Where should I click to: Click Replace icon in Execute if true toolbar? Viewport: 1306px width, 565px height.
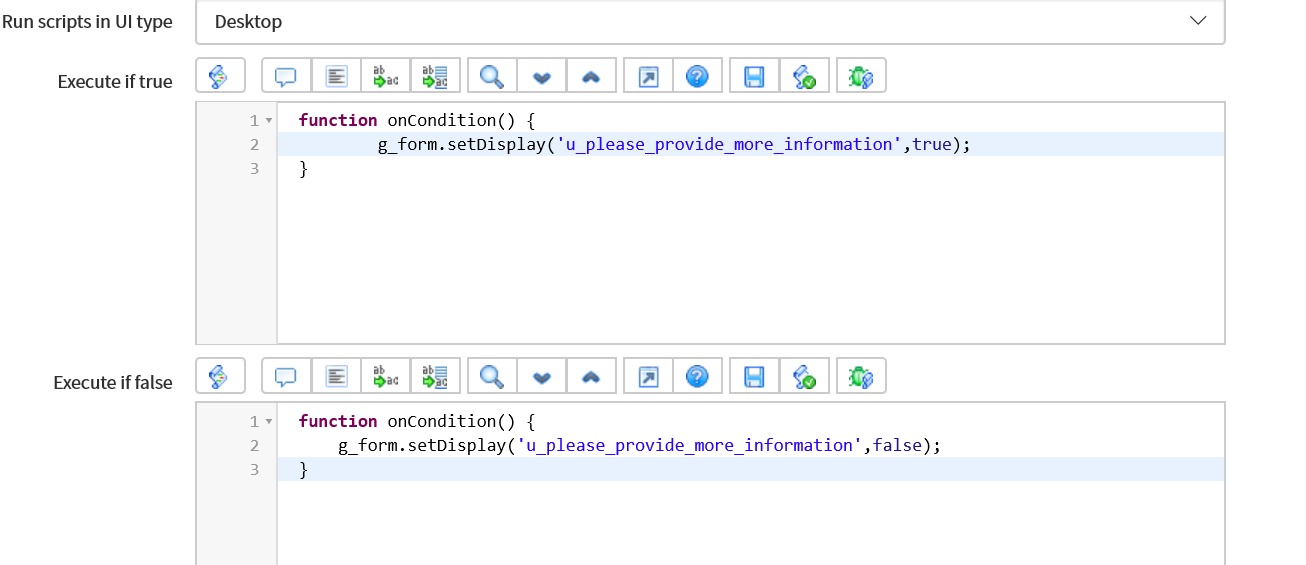click(x=386, y=76)
